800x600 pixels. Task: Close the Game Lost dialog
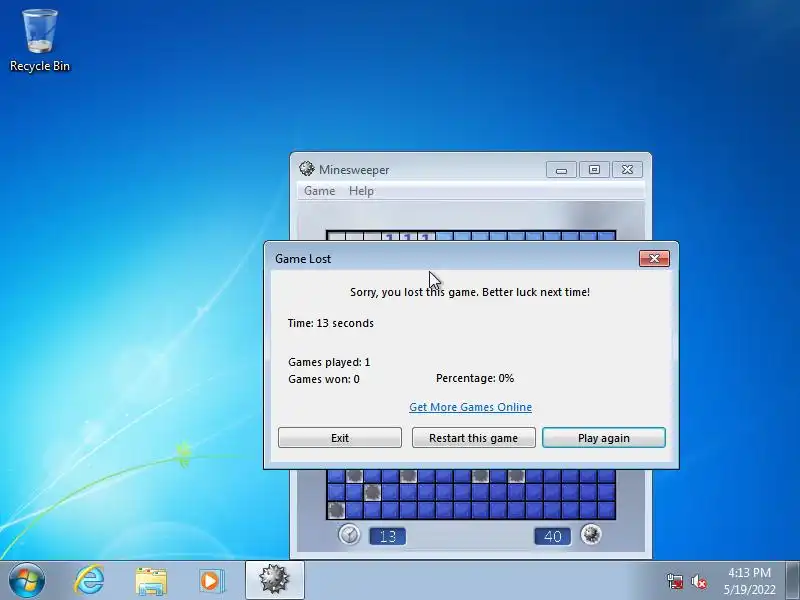[x=654, y=259]
